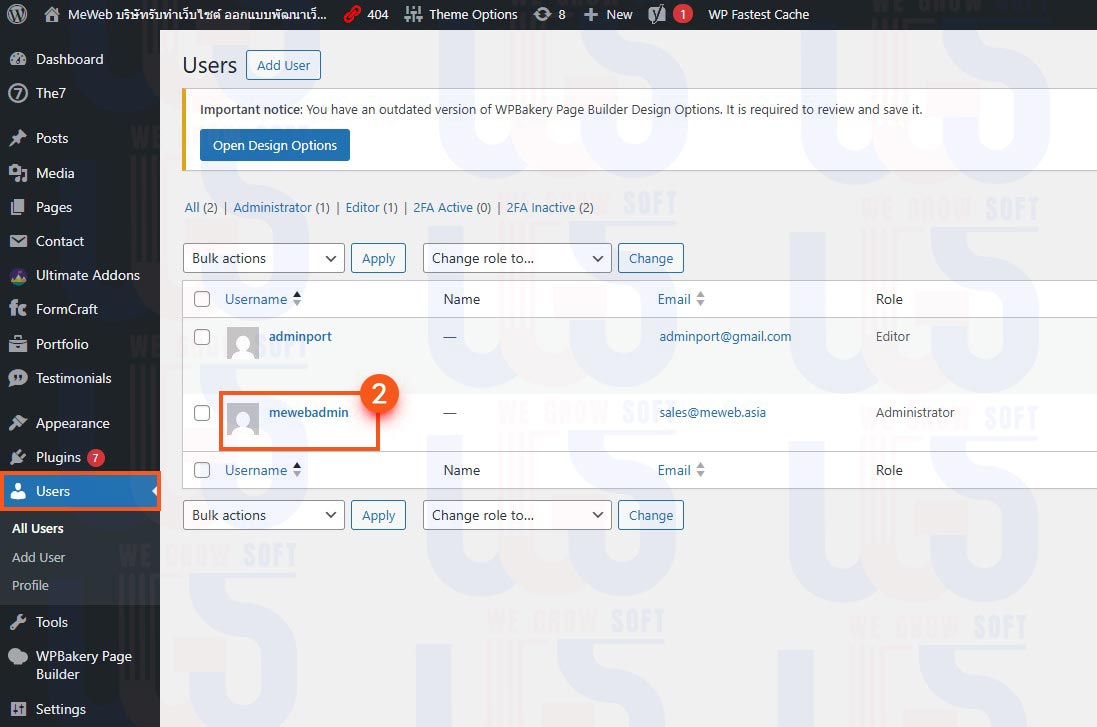Open broken links 404 icon
This screenshot has height=727, width=1097.
point(352,14)
